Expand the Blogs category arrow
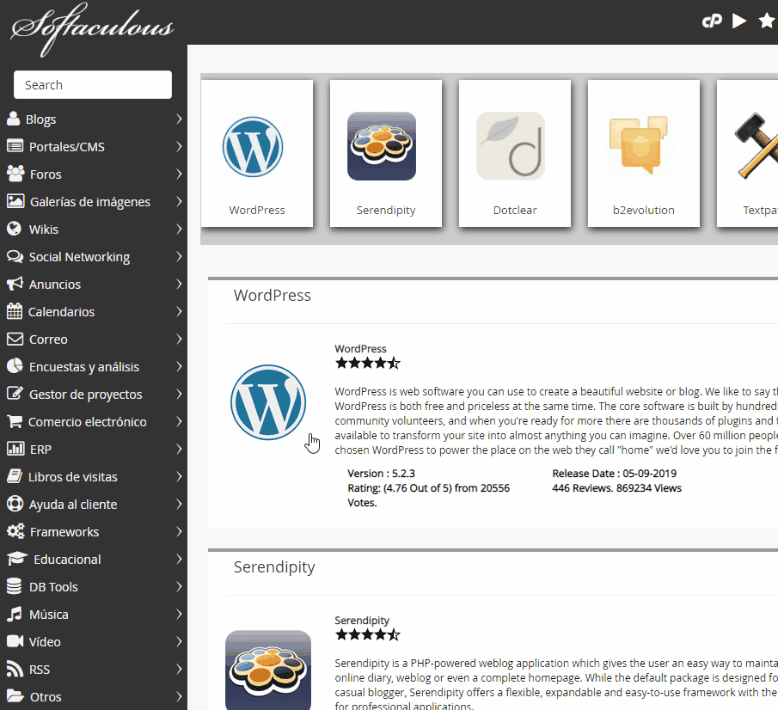This screenshot has width=778, height=710. point(178,119)
